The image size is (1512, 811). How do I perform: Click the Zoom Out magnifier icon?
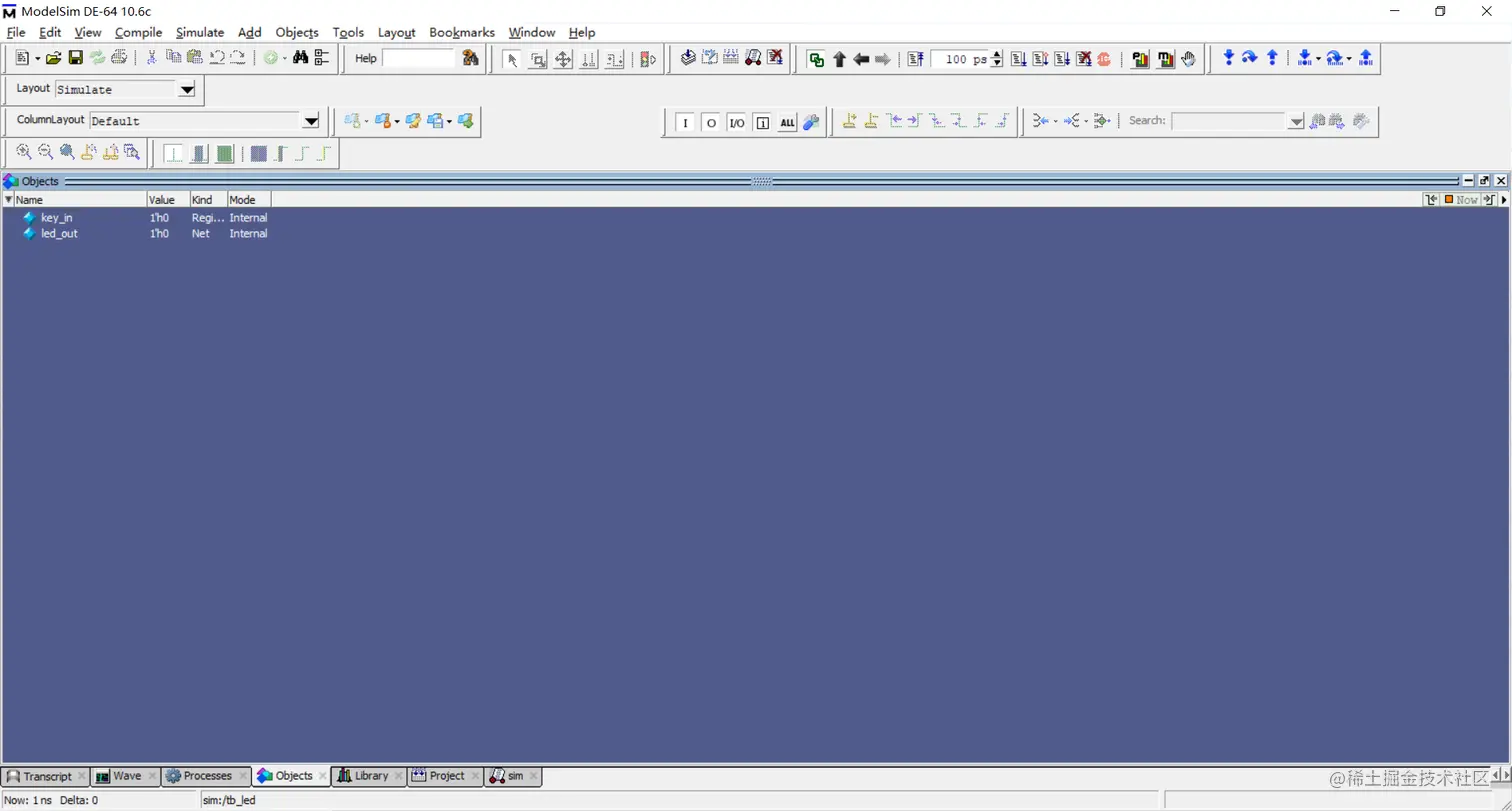click(46, 152)
